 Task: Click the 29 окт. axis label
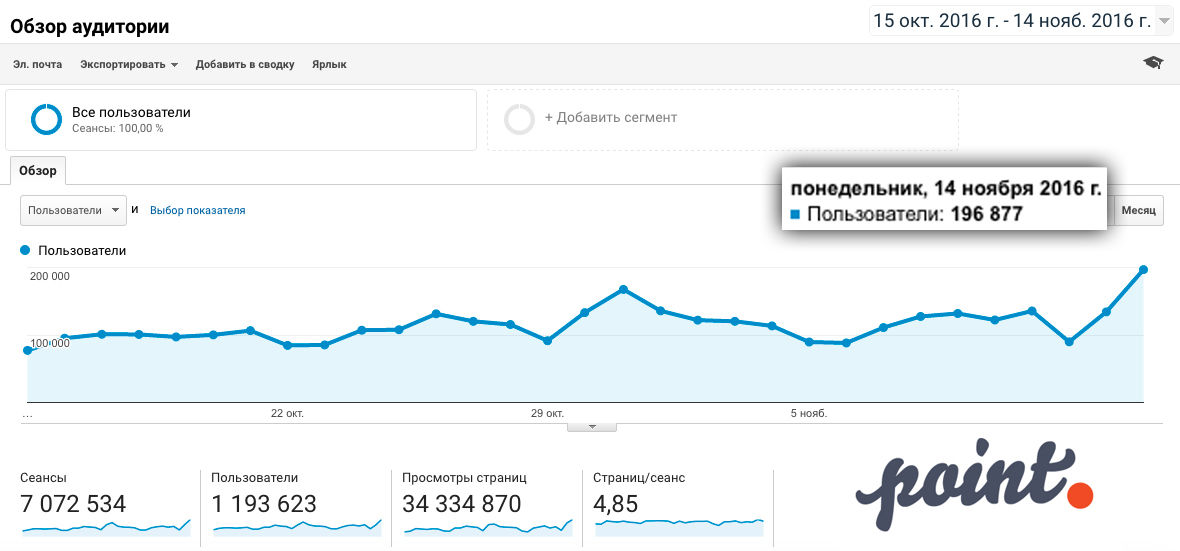547,413
